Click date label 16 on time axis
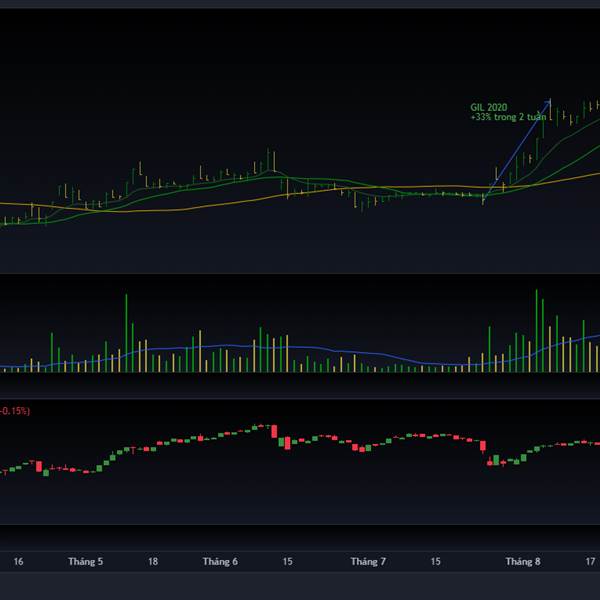 click(19, 562)
